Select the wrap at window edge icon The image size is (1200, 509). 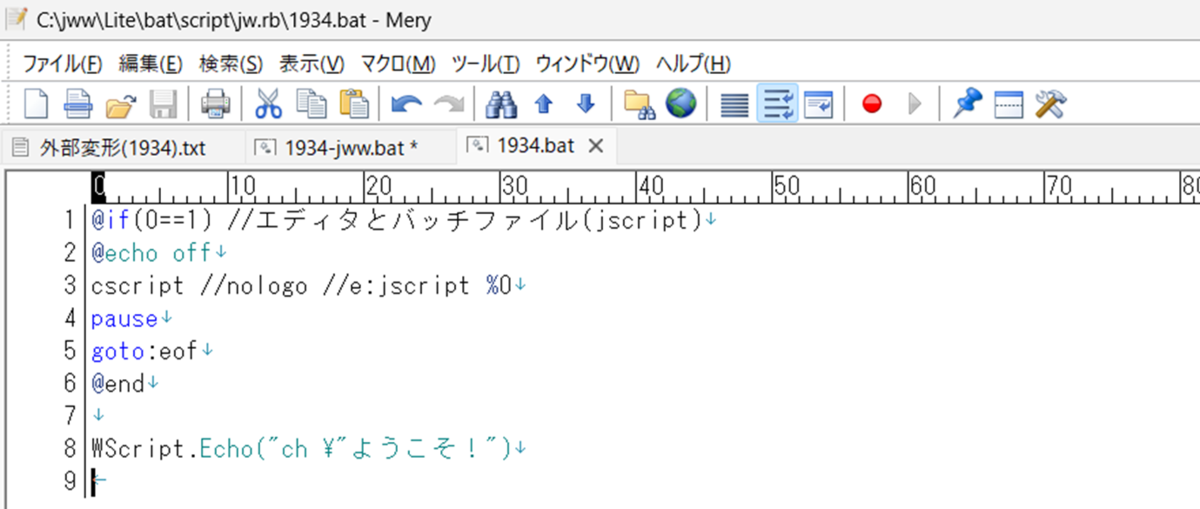819,104
